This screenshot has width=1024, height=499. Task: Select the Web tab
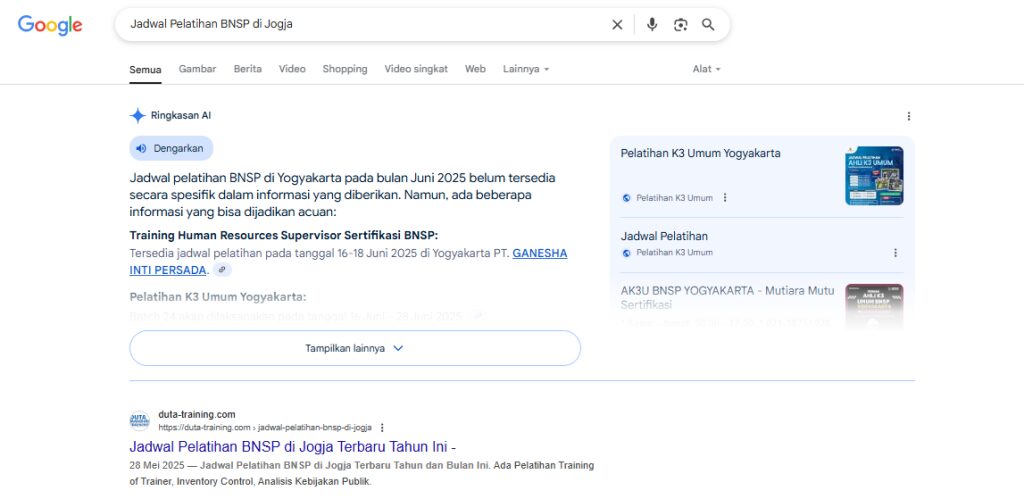[x=475, y=69]
